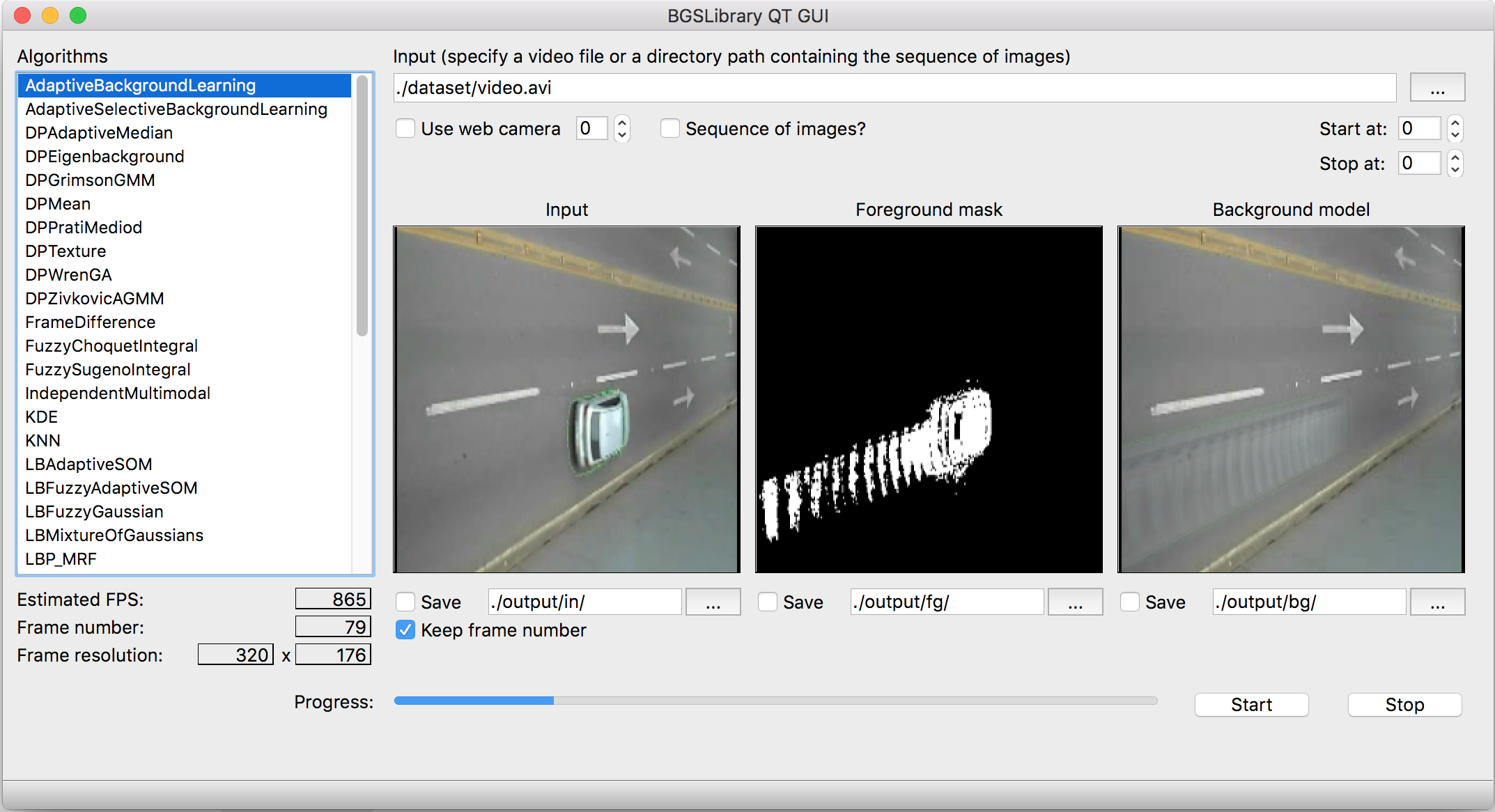Enable the Use web camera checkbox
Viewport: 1495px width, 812px height.
[x=405, y=129]
